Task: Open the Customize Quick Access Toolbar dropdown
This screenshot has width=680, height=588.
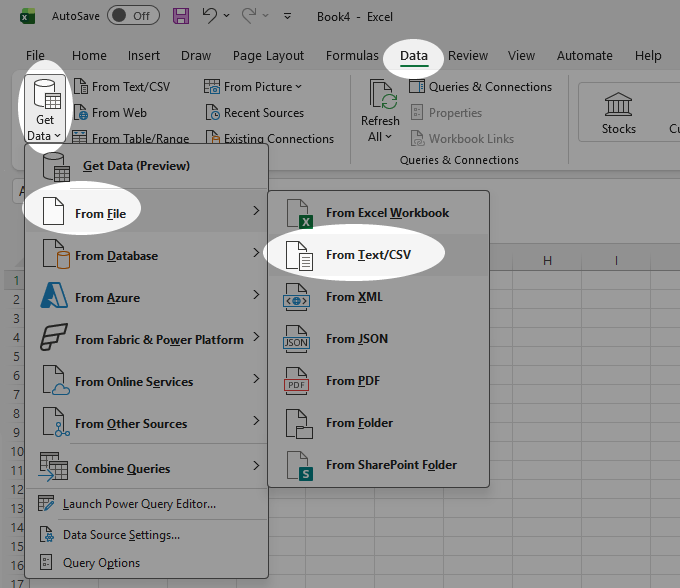Action: coord(287,16)
